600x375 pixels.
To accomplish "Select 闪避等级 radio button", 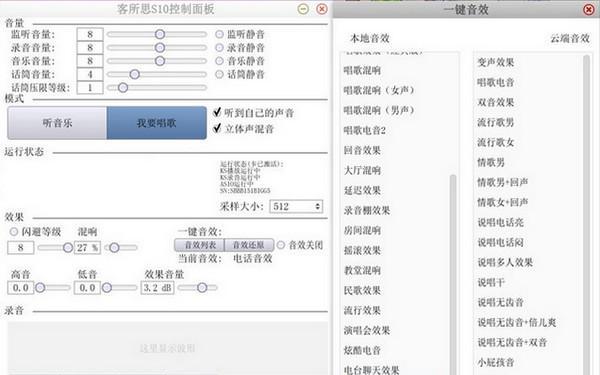I will point(14,232).
